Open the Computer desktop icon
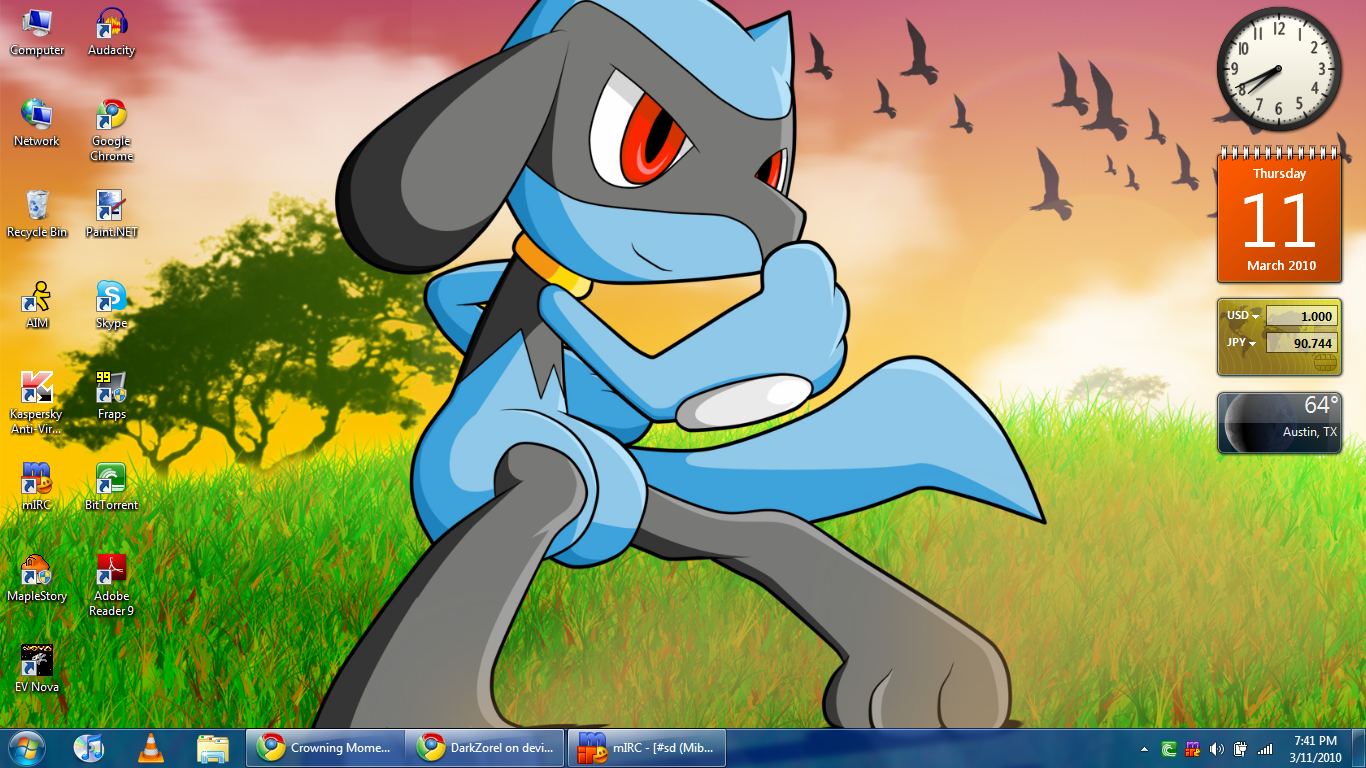This screenshot has height=768, width=1366. pyautogui.click(x=37, y=33)
